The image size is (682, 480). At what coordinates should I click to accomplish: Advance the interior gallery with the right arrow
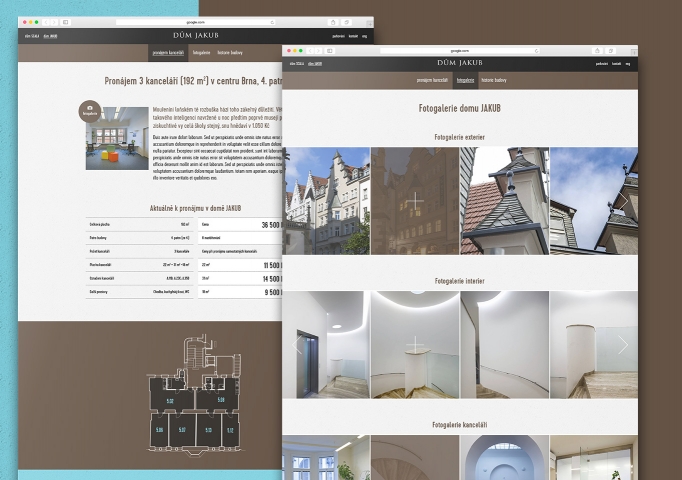623,345
